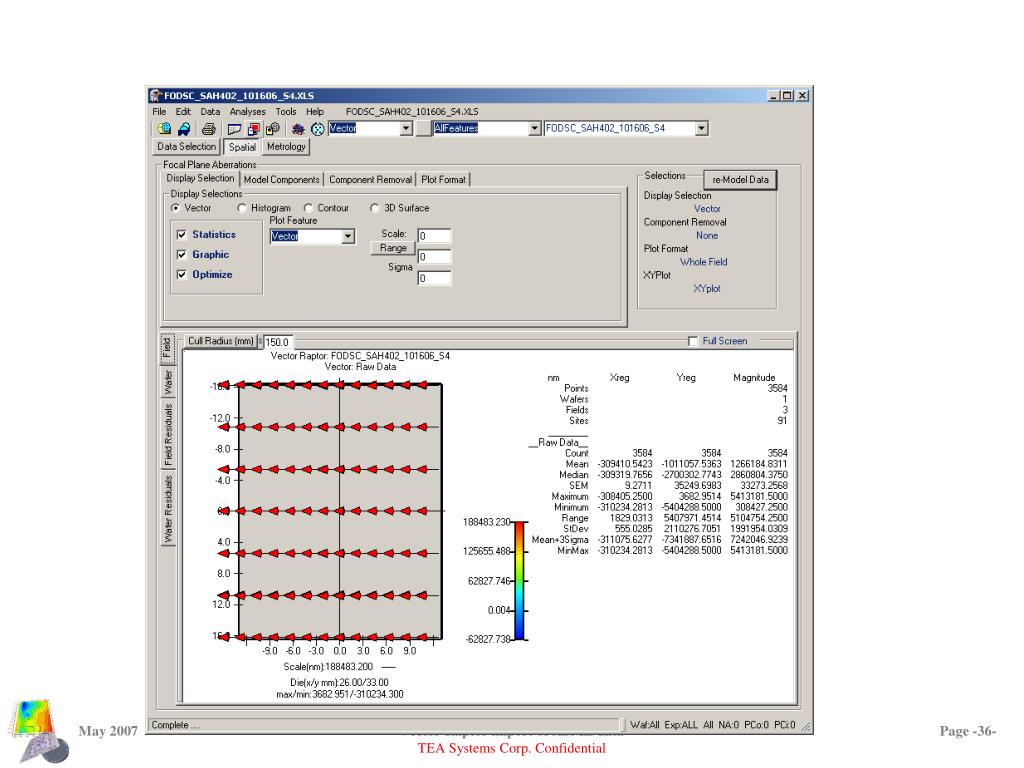
Task: Click the Waf:All status bar entry
Action: pos(645,725)
